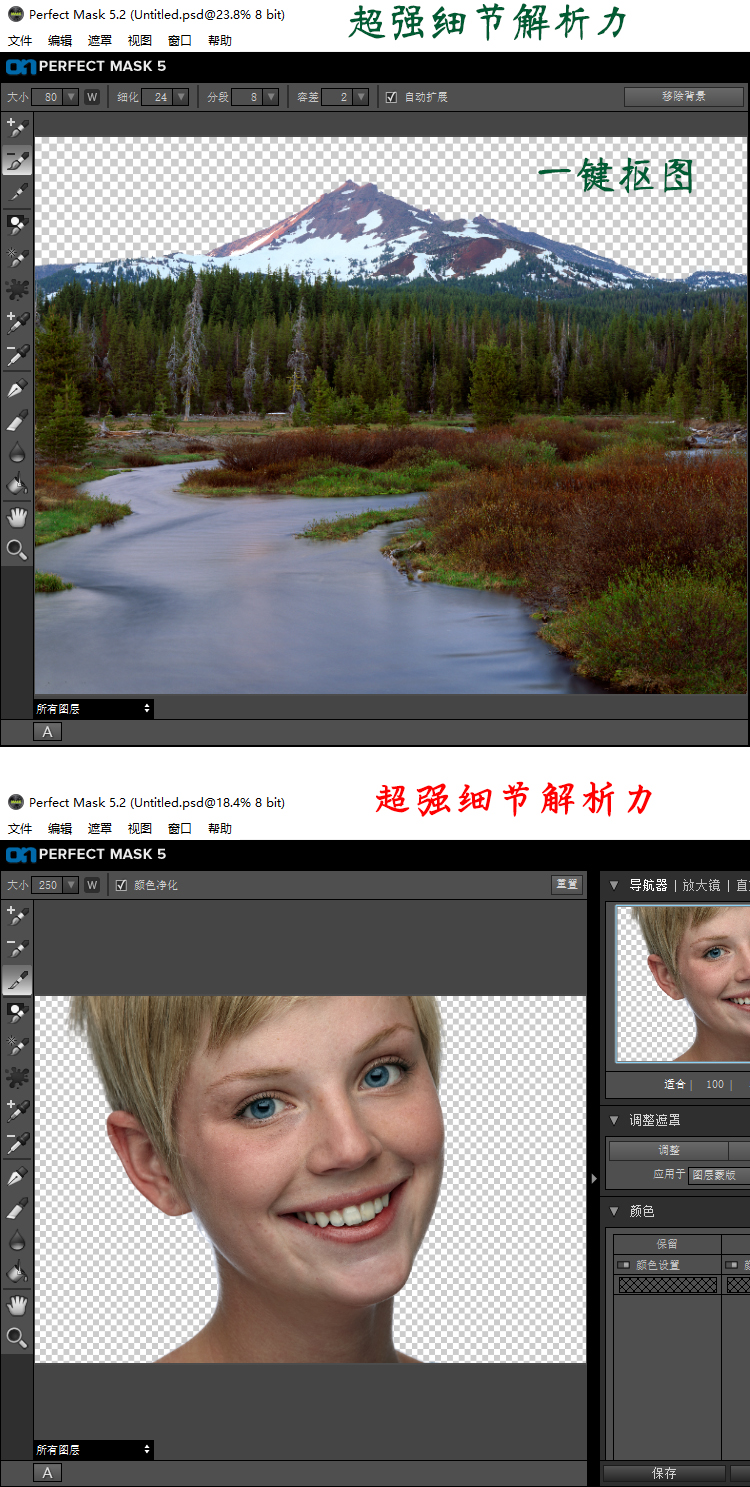Screen dimensions: 750x1487
Task: Click the 重置 button
Action: click(x=567, y=884)
